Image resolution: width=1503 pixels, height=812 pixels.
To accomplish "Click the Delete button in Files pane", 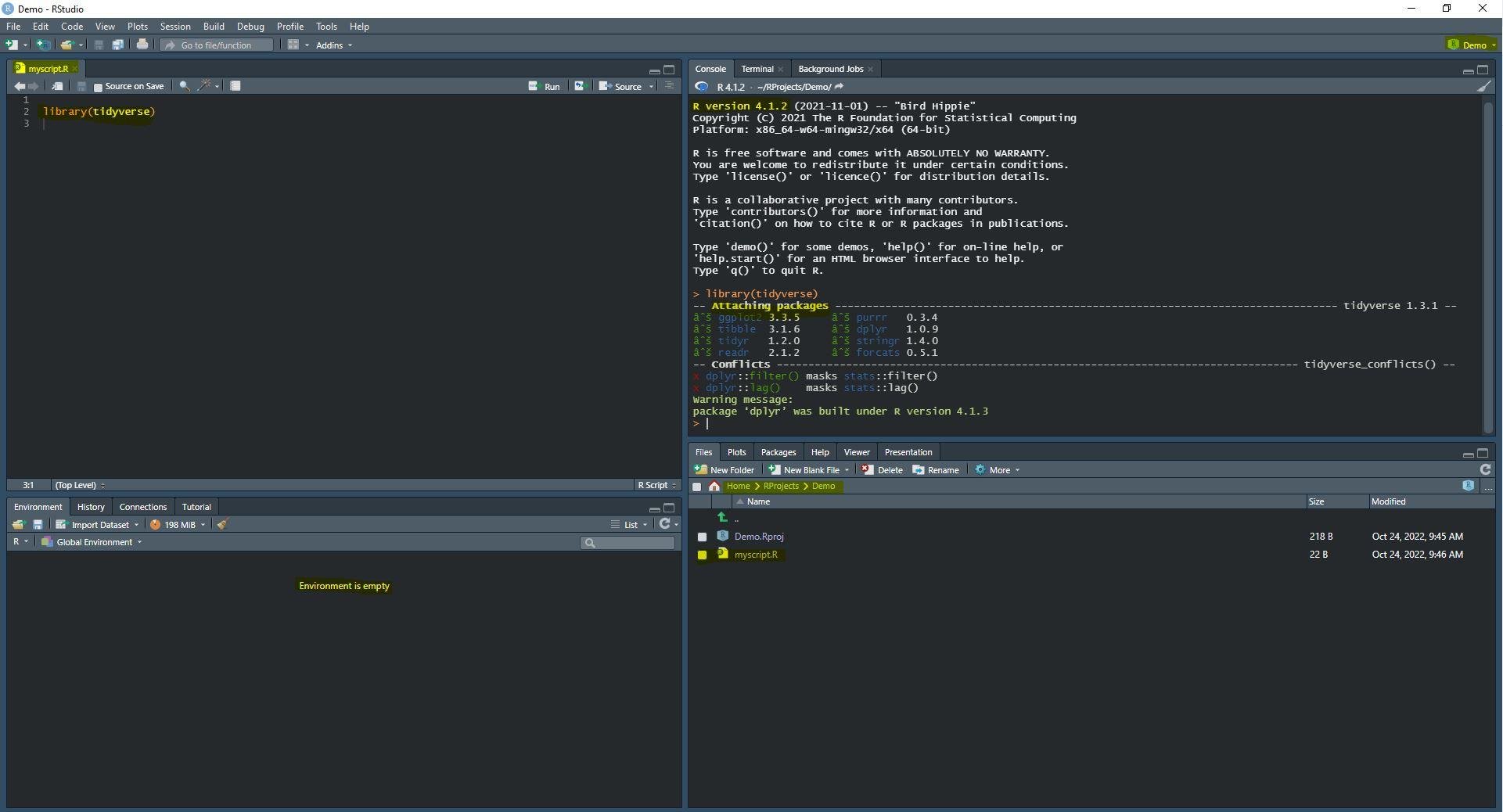I will tap(883, 470).
